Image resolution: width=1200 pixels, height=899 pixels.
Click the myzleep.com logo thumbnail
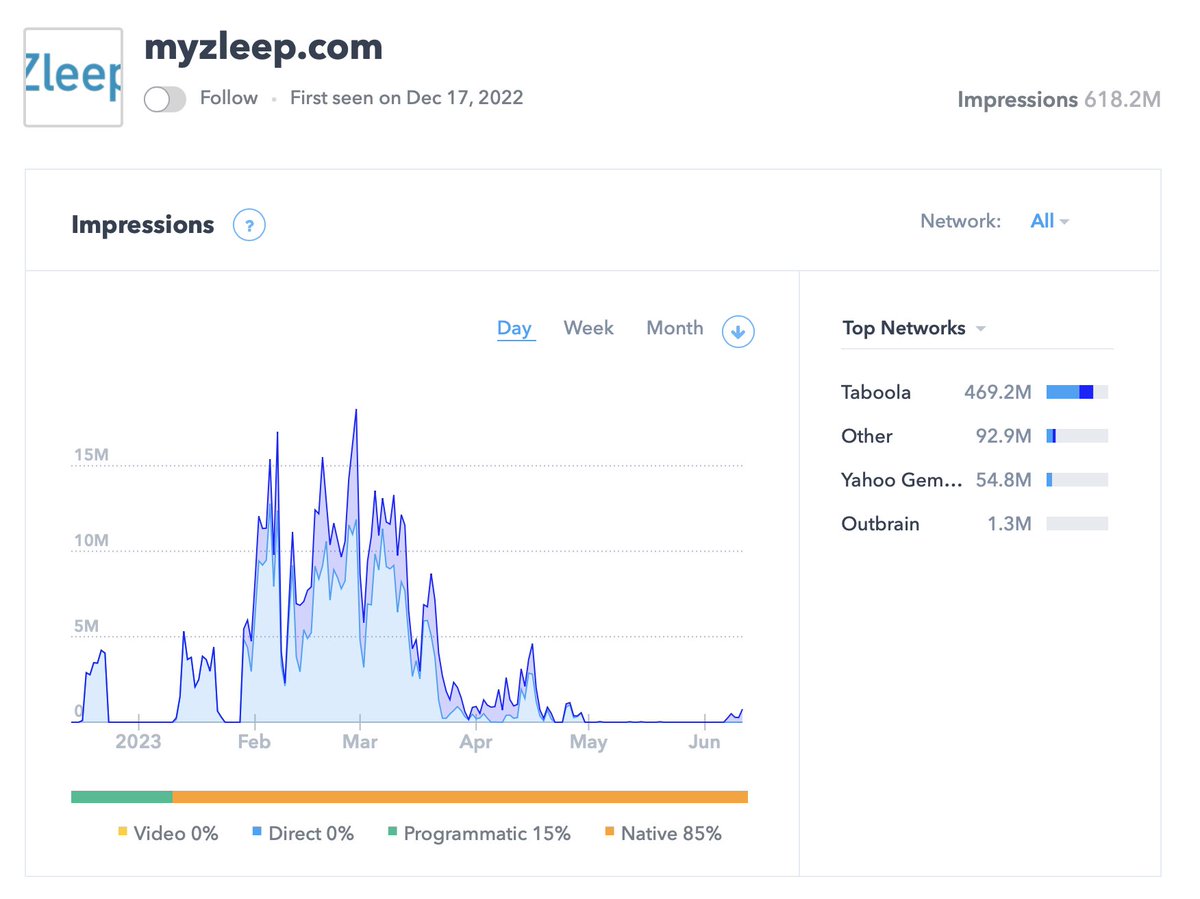point(73,77)
